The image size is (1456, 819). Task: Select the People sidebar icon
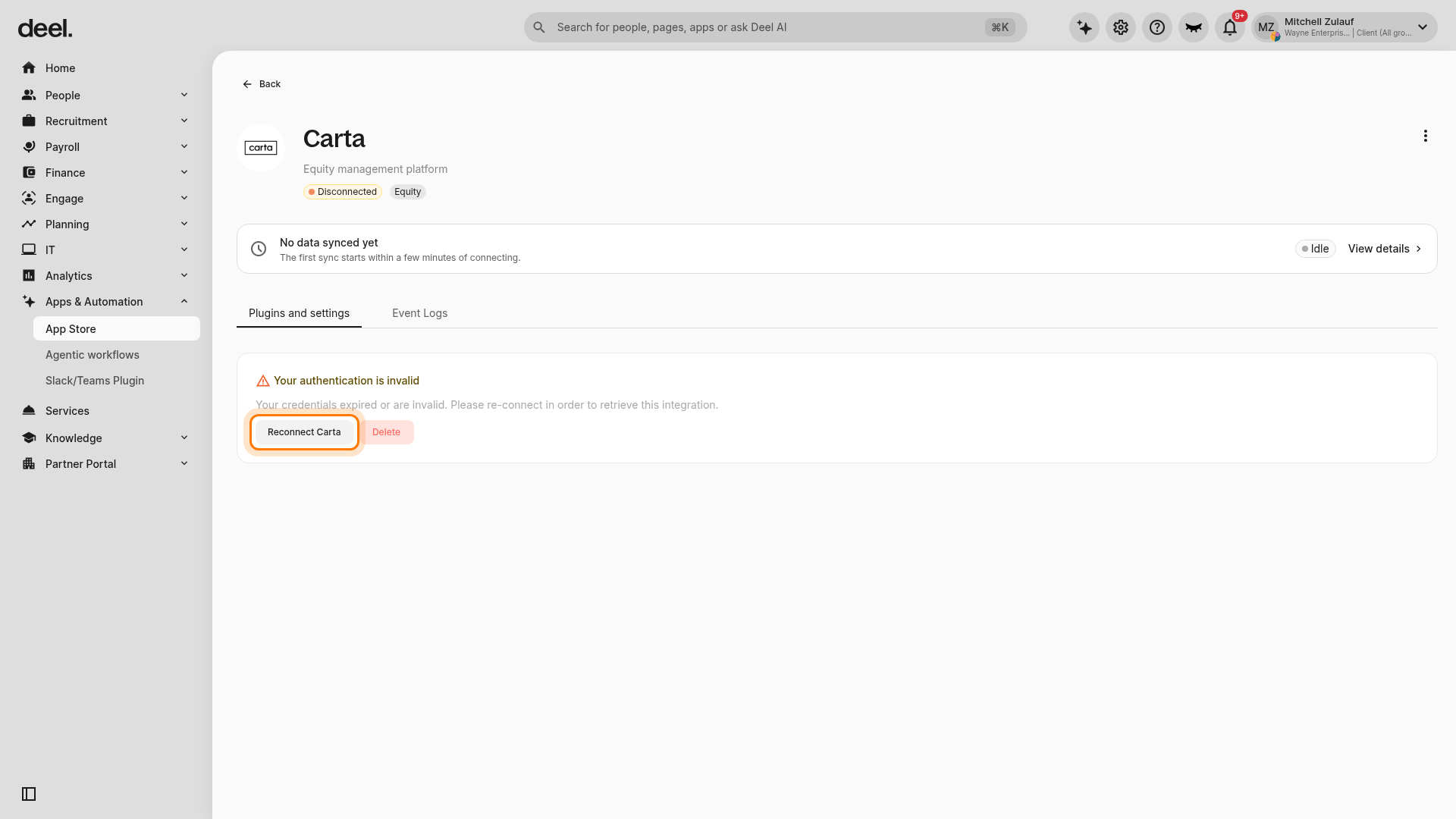[x=29, y=96]
